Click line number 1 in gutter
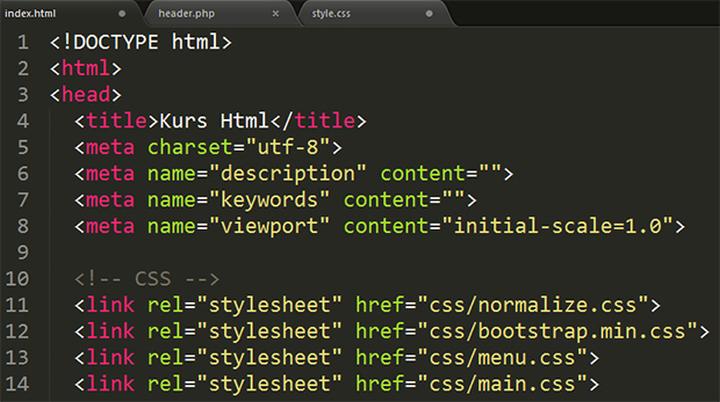The height and width of the screenshot is (402, 720). tap(22, 44)
